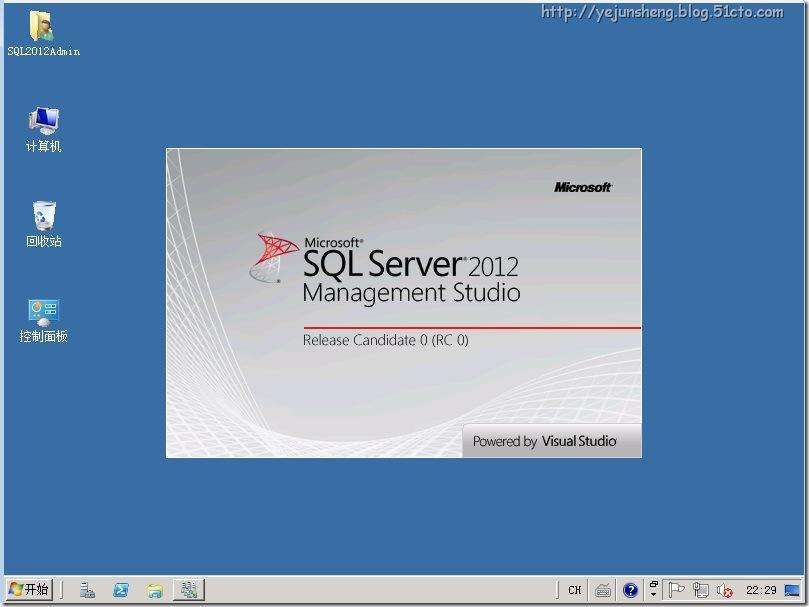Click the blue help question mark icon
The height and width of the screenshot is (607, 809).
[x=630, y=590]
